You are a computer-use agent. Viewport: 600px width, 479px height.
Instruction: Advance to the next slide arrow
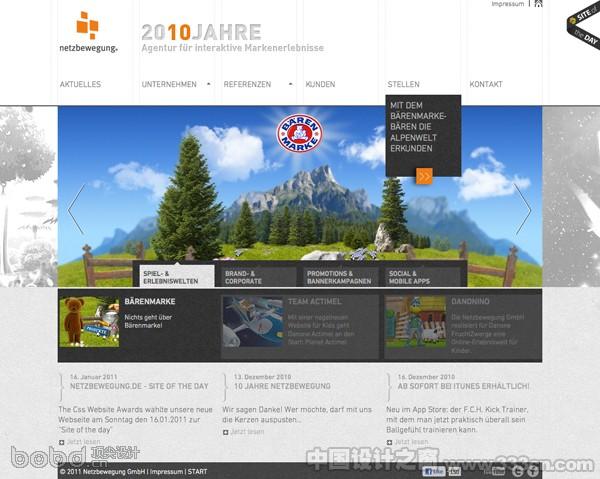pos(523,209)
